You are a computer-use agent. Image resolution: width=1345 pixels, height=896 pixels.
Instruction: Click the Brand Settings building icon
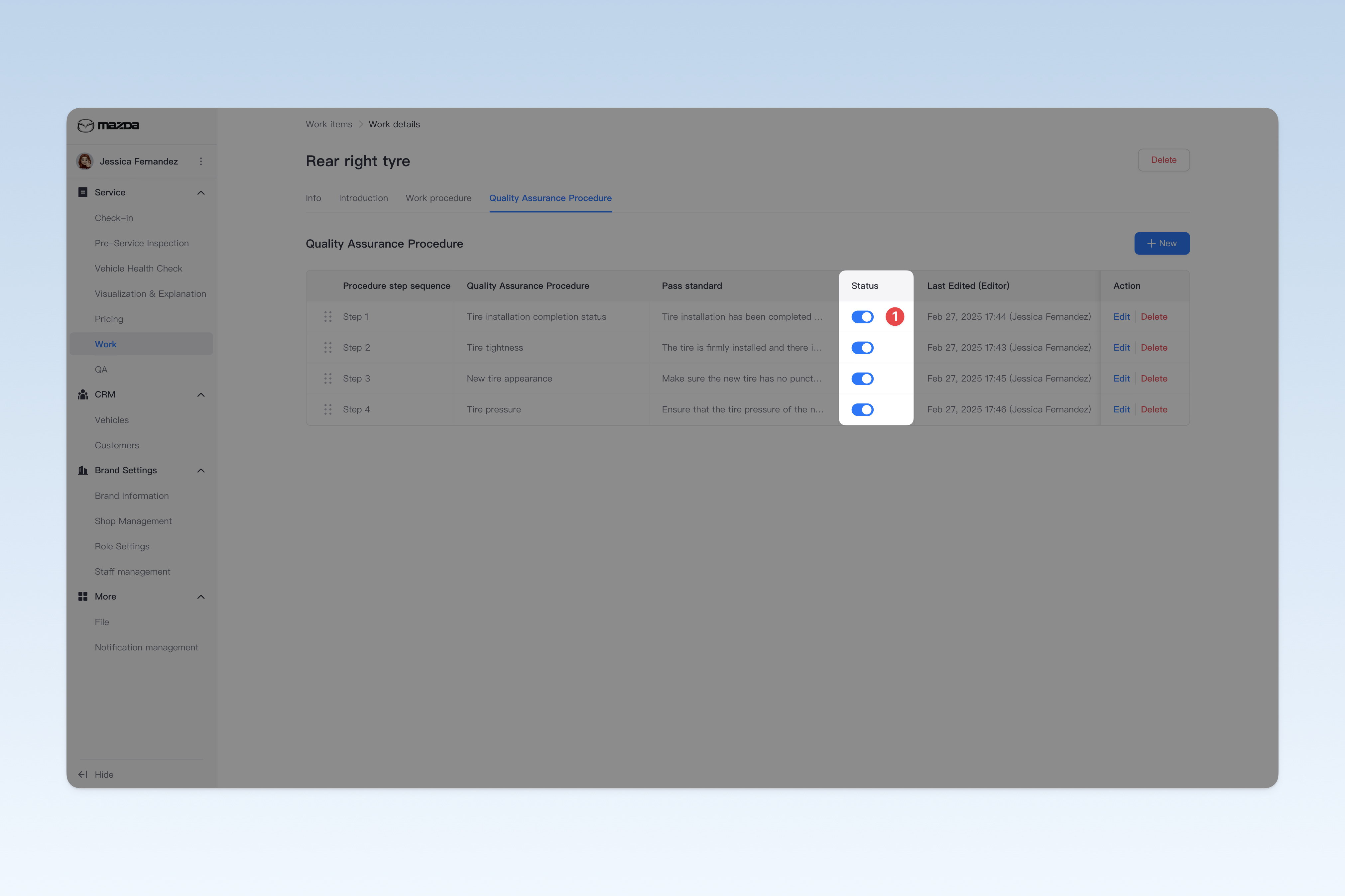click(x=83, y=470)
